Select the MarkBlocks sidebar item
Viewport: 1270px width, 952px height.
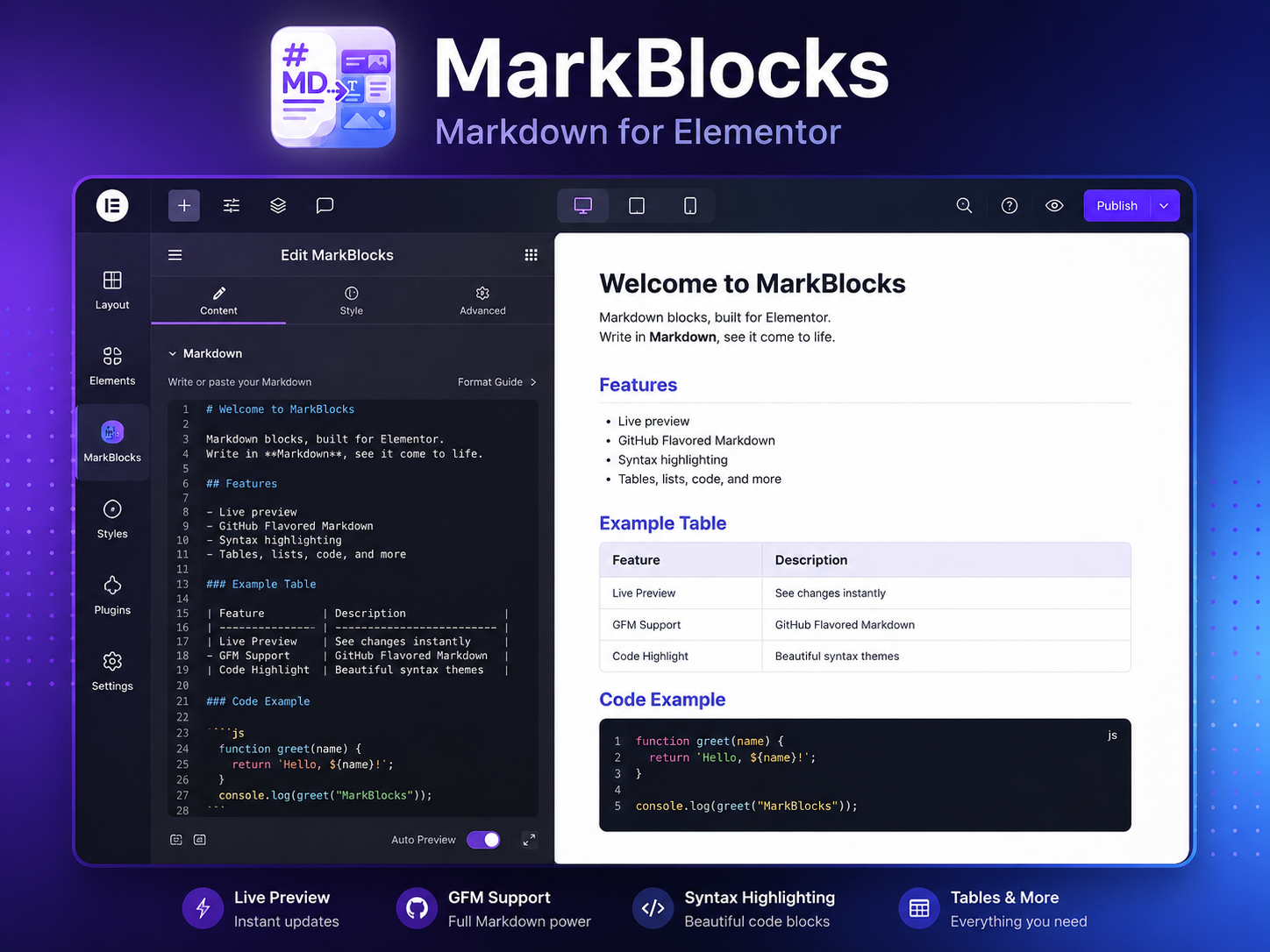coord(112,442)
